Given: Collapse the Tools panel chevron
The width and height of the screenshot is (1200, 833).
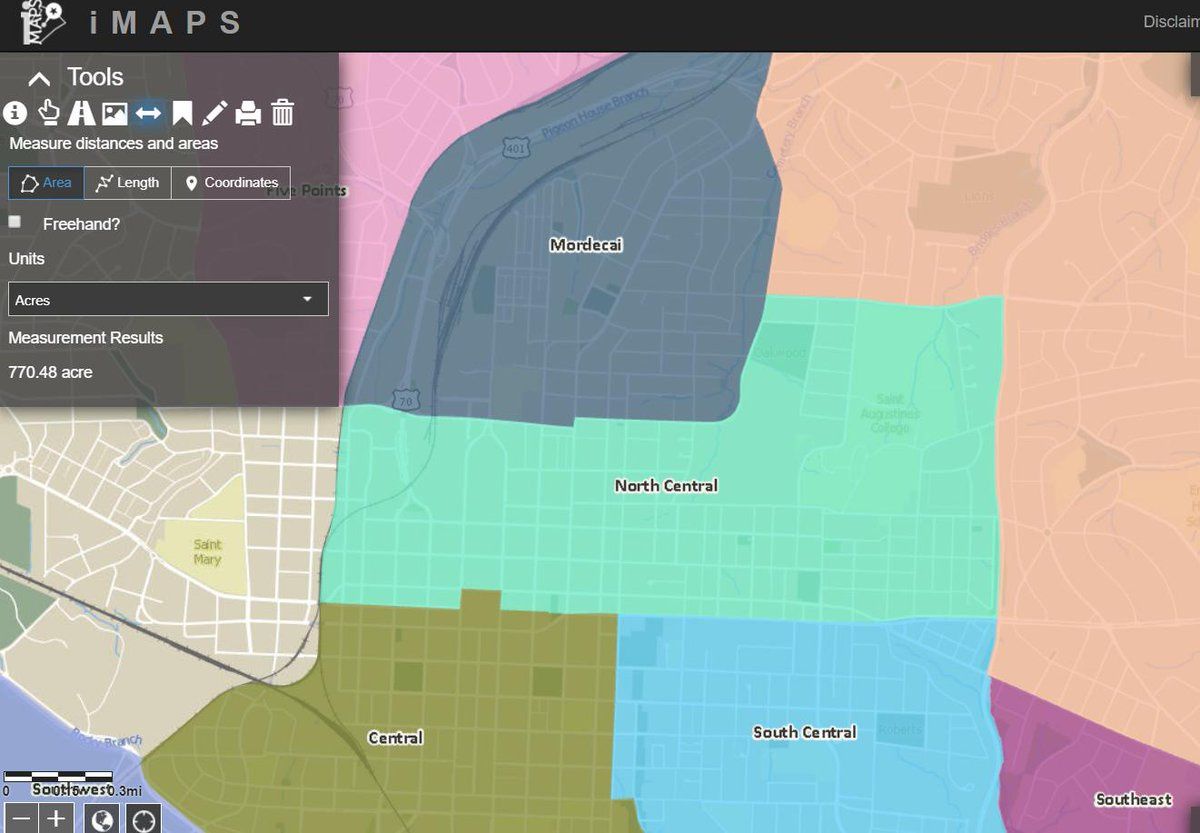Looking at the screenshot, I should point(39,79).
